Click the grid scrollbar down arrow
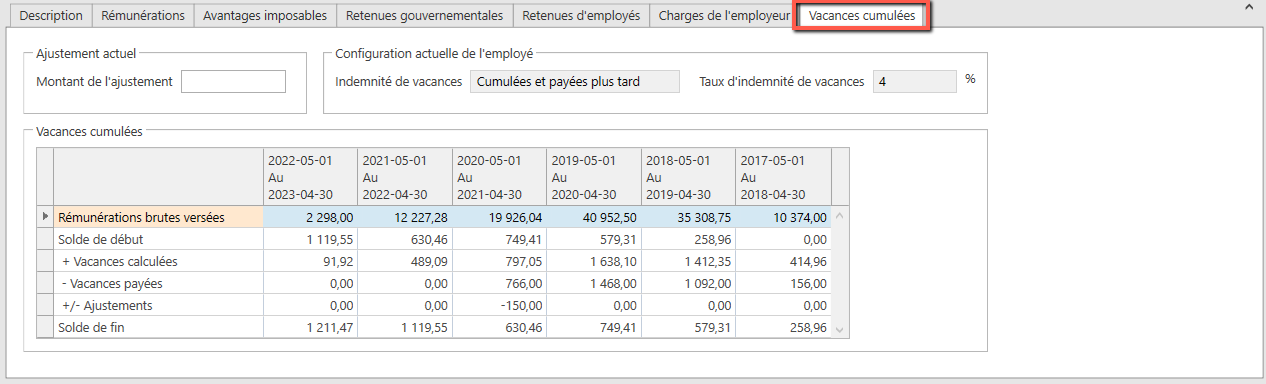Image resolution: width=1266 pixels, height=384 pixels. click(x=839, y=329)
